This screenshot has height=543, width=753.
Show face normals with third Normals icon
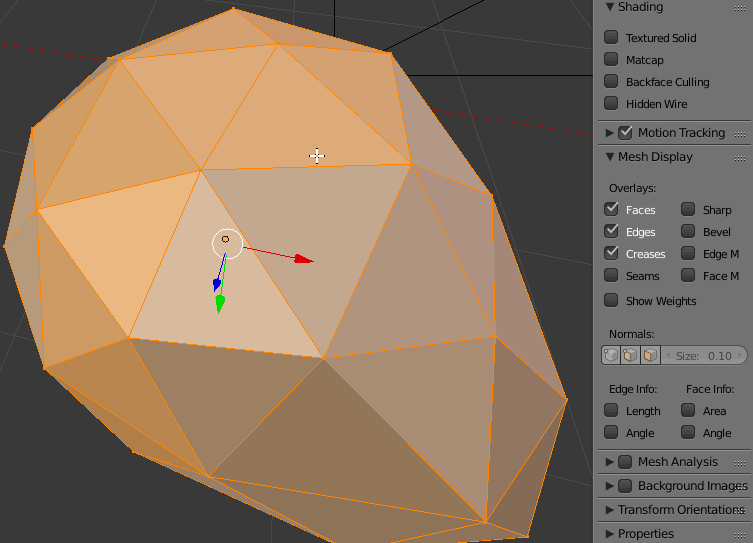(x=650, y=356)
